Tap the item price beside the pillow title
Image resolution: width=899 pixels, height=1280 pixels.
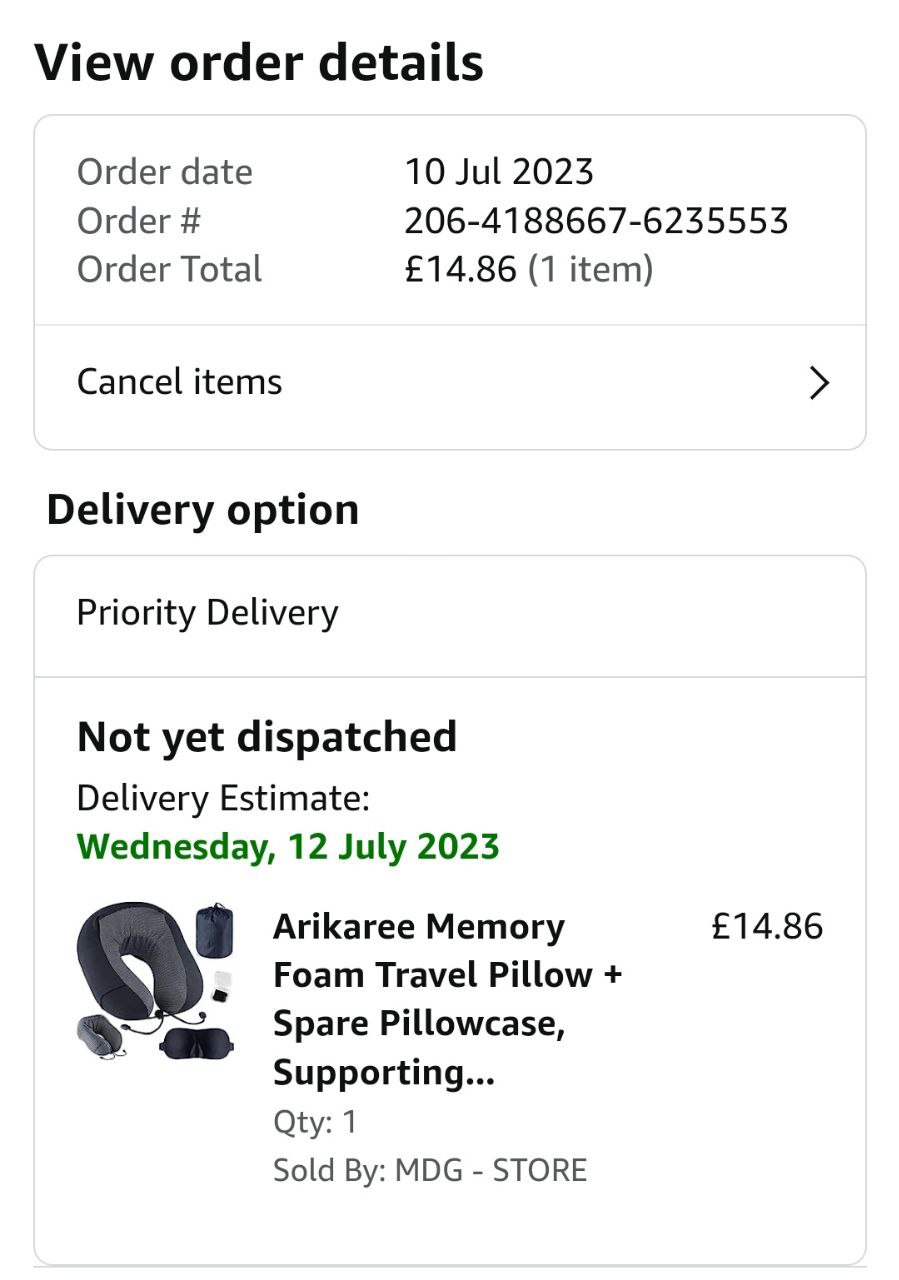[767, 926]
